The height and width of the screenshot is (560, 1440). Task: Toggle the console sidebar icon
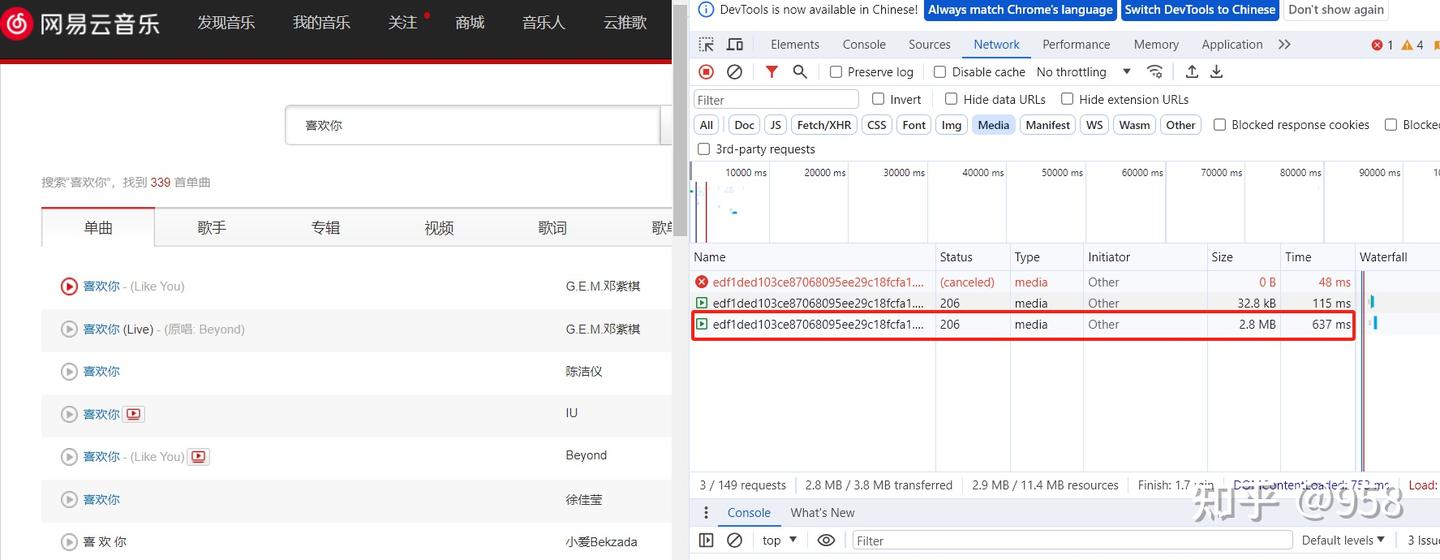[706, 540]
